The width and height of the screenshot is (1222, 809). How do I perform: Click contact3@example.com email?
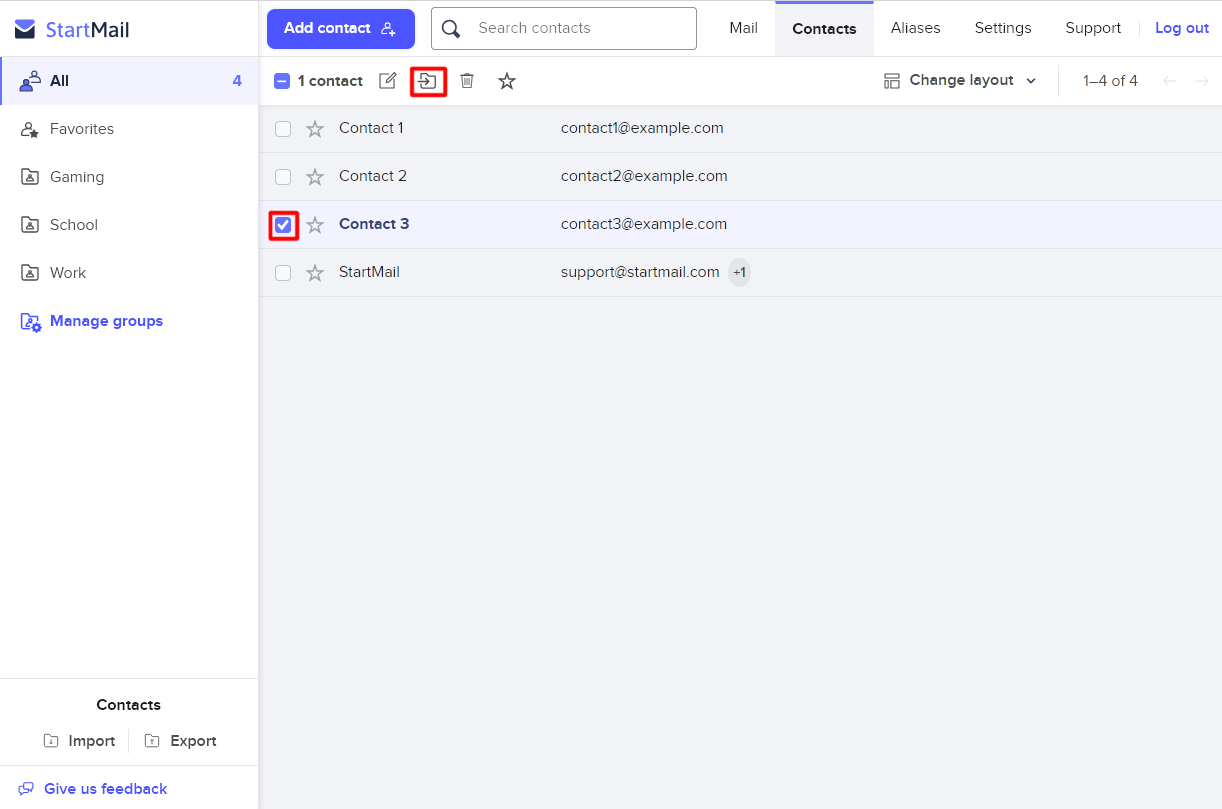tap(644, 224)
